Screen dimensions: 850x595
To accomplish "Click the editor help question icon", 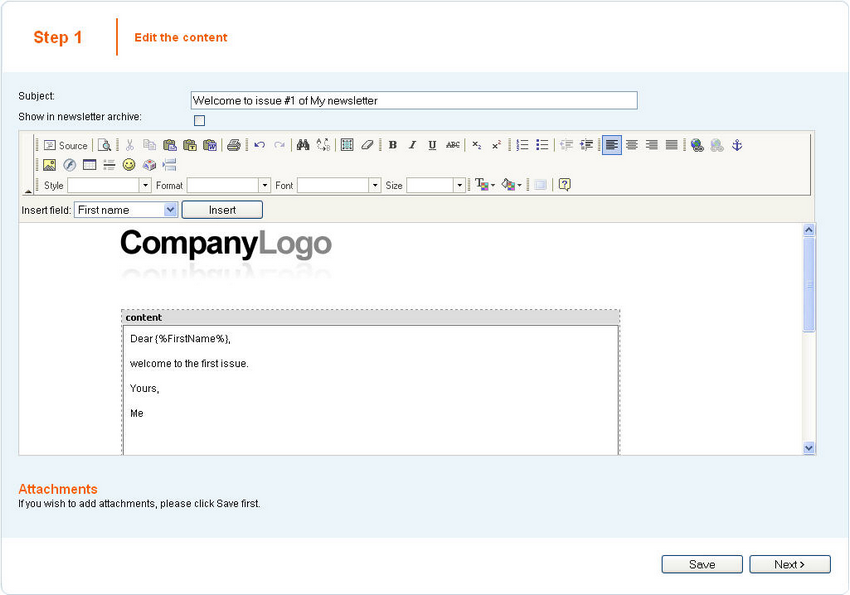I will click(x=564, y=185).
